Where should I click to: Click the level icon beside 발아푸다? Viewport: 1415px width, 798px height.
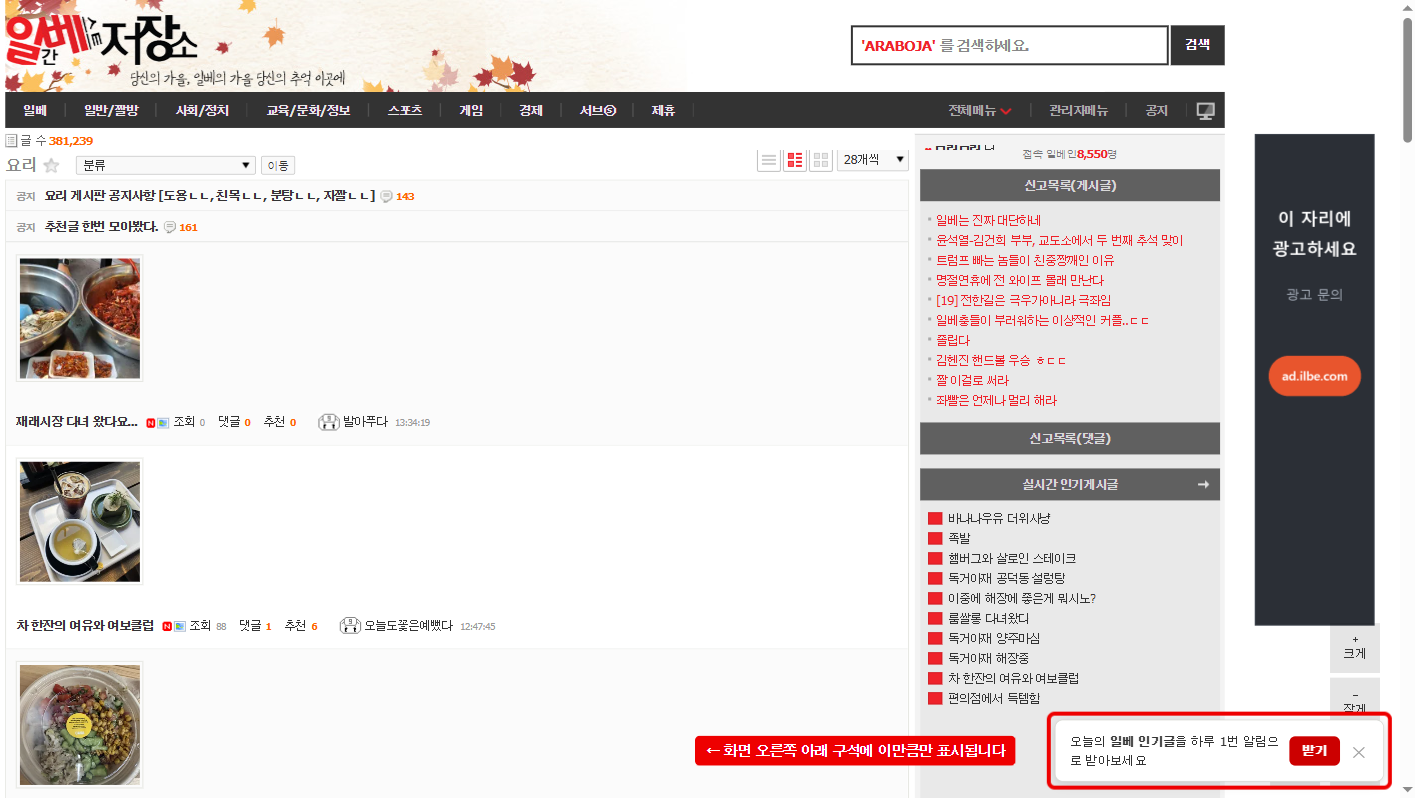[329, 422]
